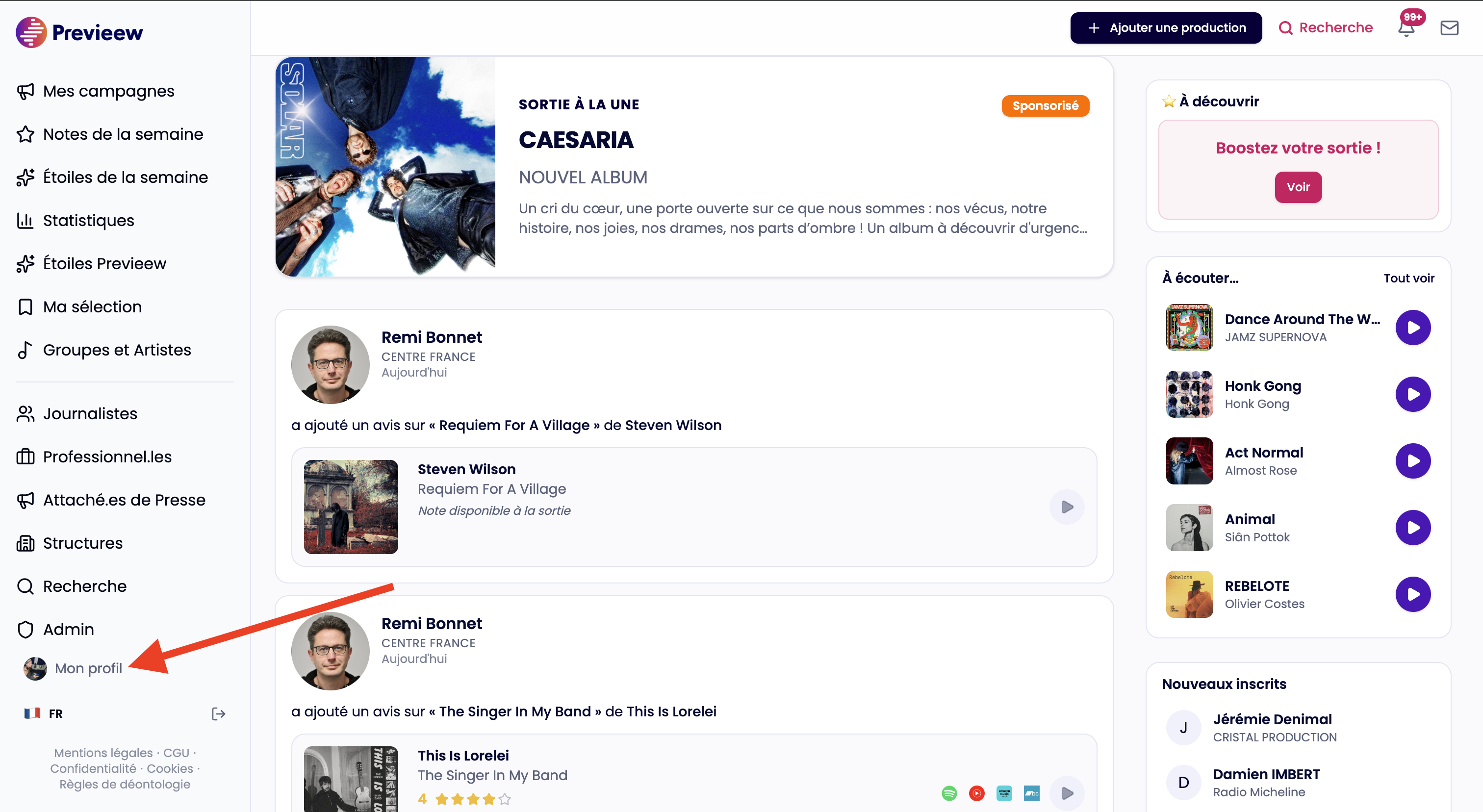Screen dimensions: 1483x812
Task: Play REBELOTE by Olivier Costes
Action: [x=1413, y=594]
